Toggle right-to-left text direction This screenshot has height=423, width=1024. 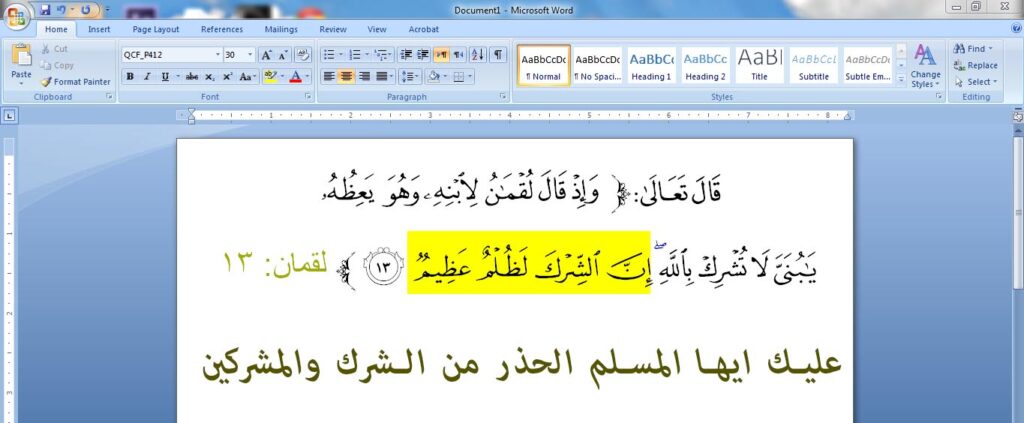click(x=459, y=55)
